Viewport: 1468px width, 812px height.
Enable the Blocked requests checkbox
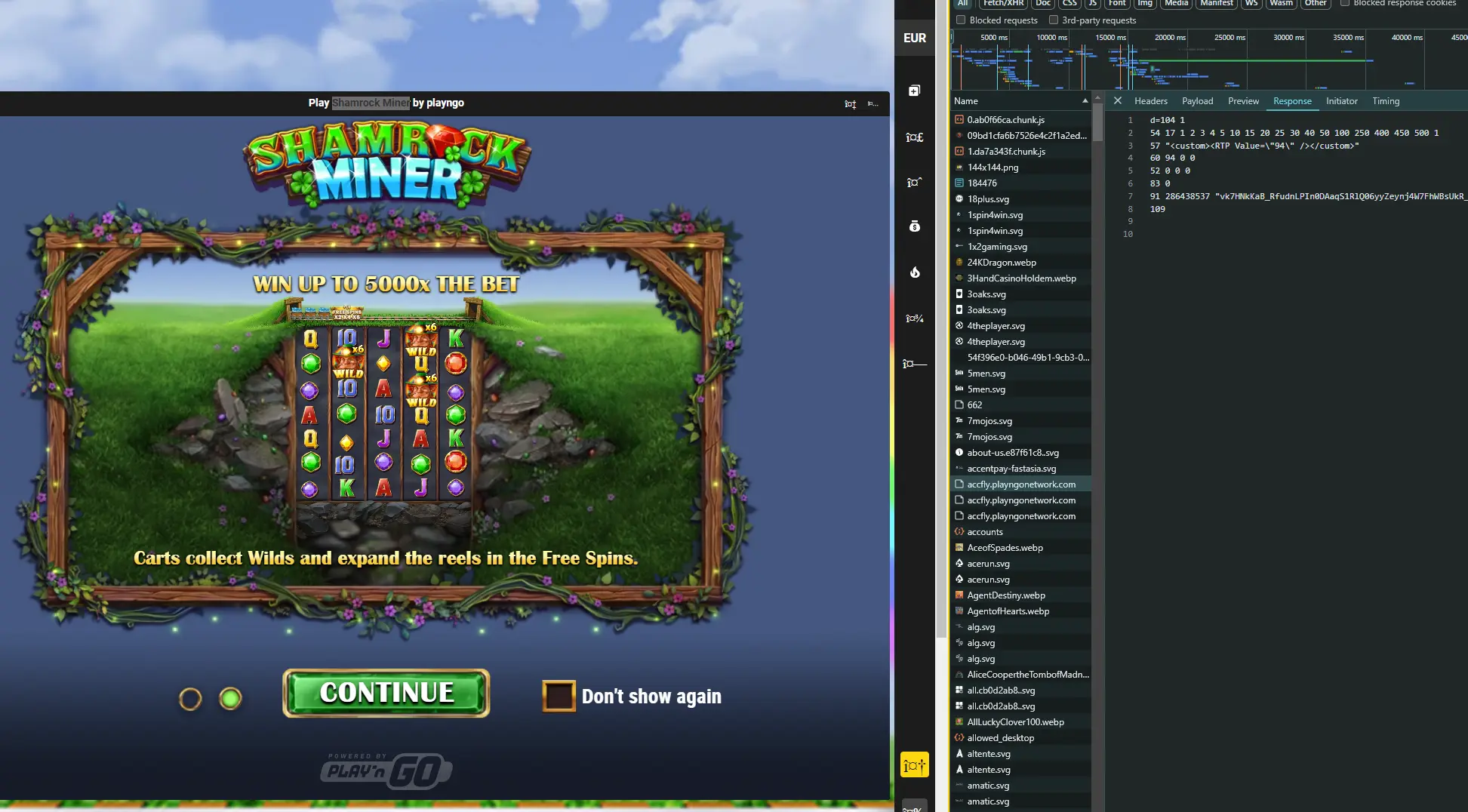click(x=961, y=20)
